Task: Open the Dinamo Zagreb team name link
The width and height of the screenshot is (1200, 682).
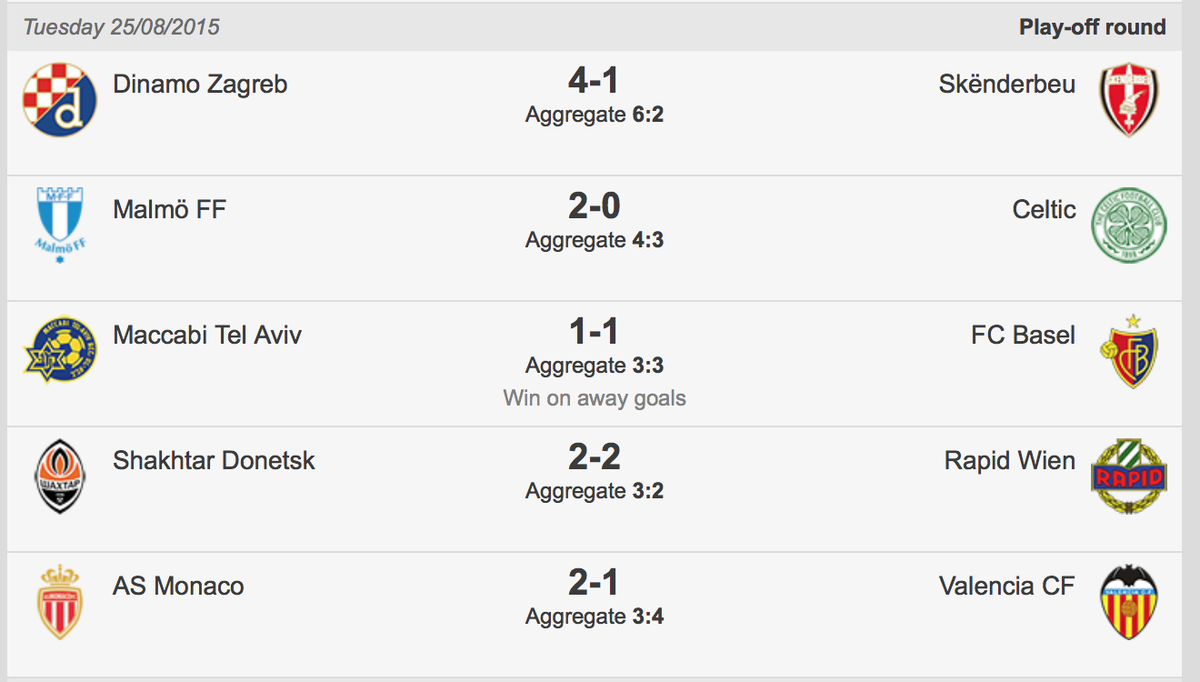Action: 200,84
